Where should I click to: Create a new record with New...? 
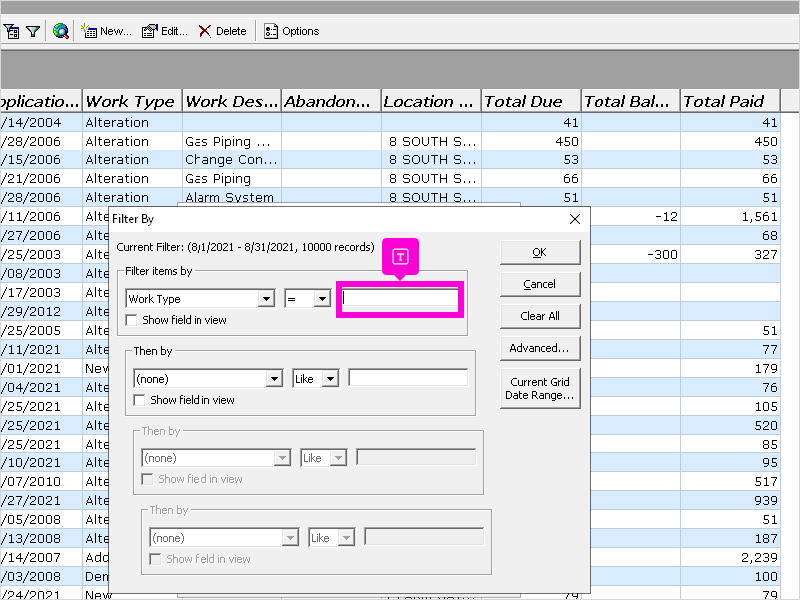106,32
